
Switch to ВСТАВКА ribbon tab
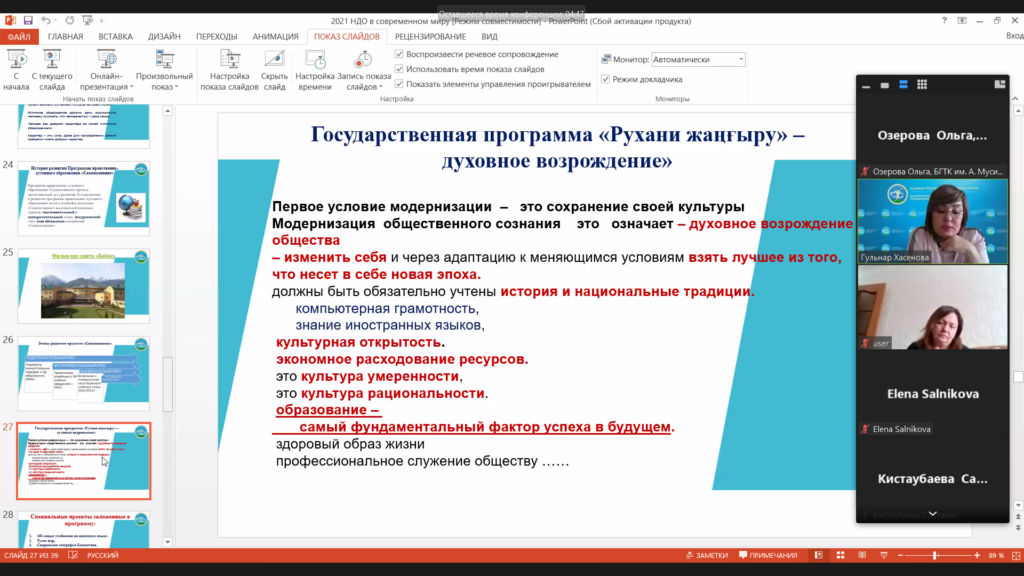116,37
